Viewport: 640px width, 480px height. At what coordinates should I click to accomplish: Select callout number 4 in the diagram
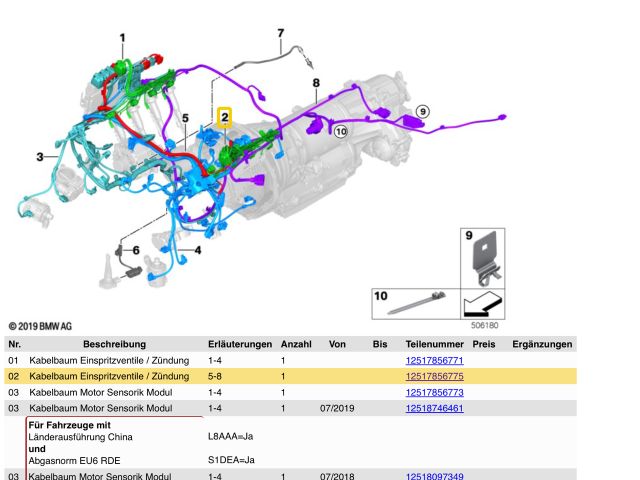(197, 249)
